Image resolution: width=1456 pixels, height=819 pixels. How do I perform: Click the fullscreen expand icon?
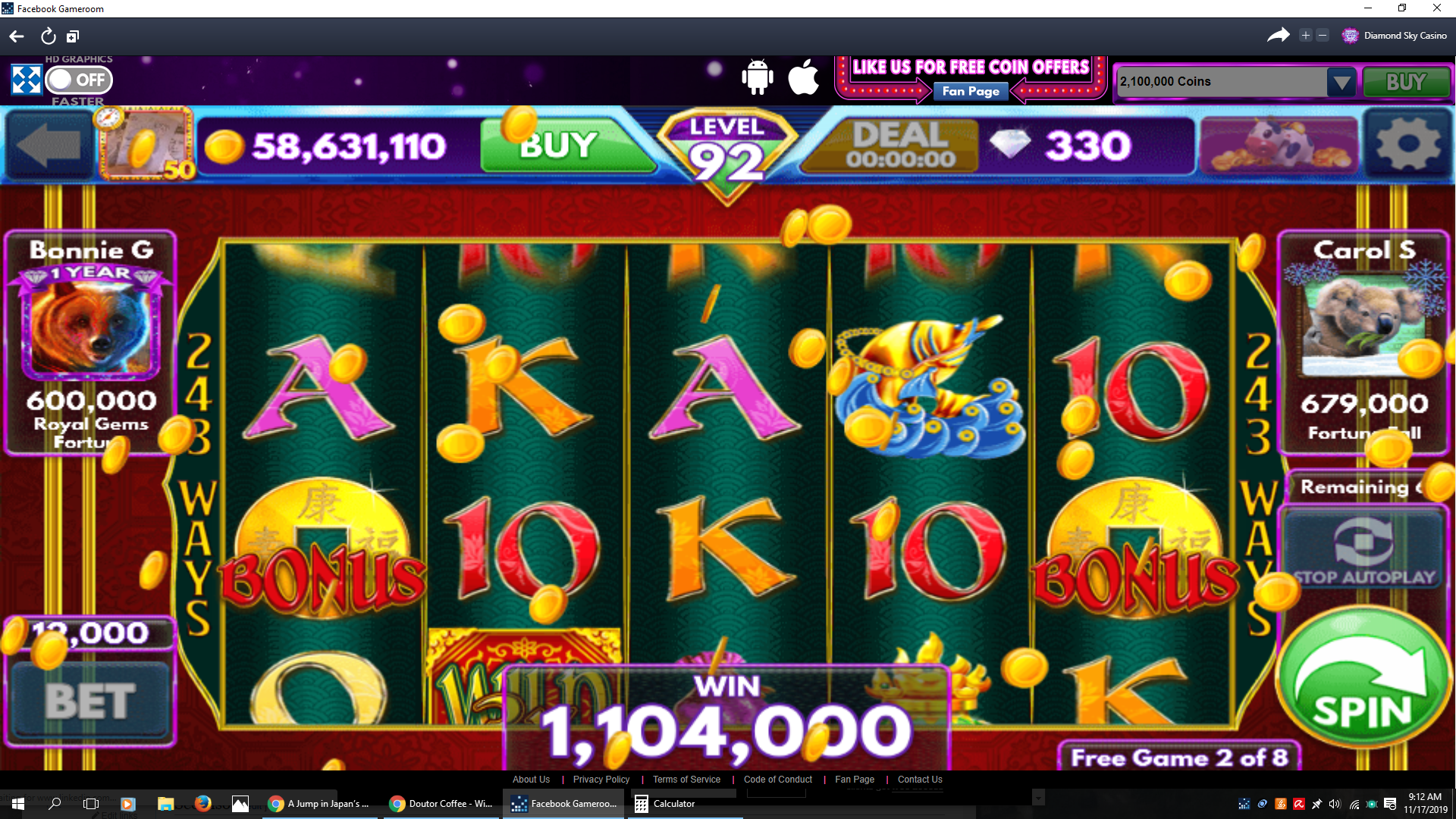[x=26, y=80]
